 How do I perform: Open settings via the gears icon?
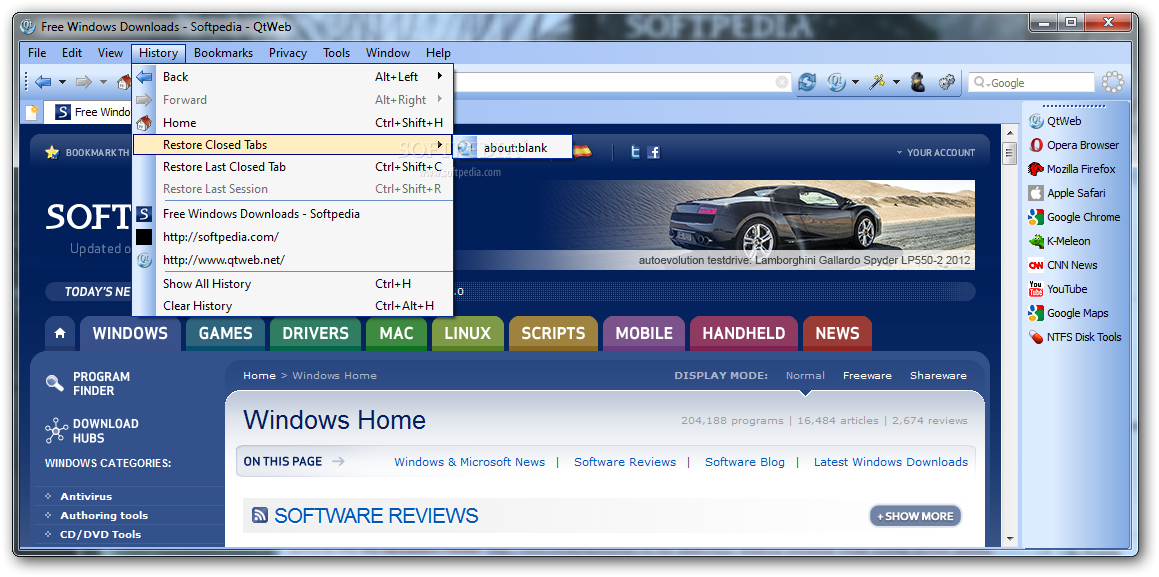[947, 83]
